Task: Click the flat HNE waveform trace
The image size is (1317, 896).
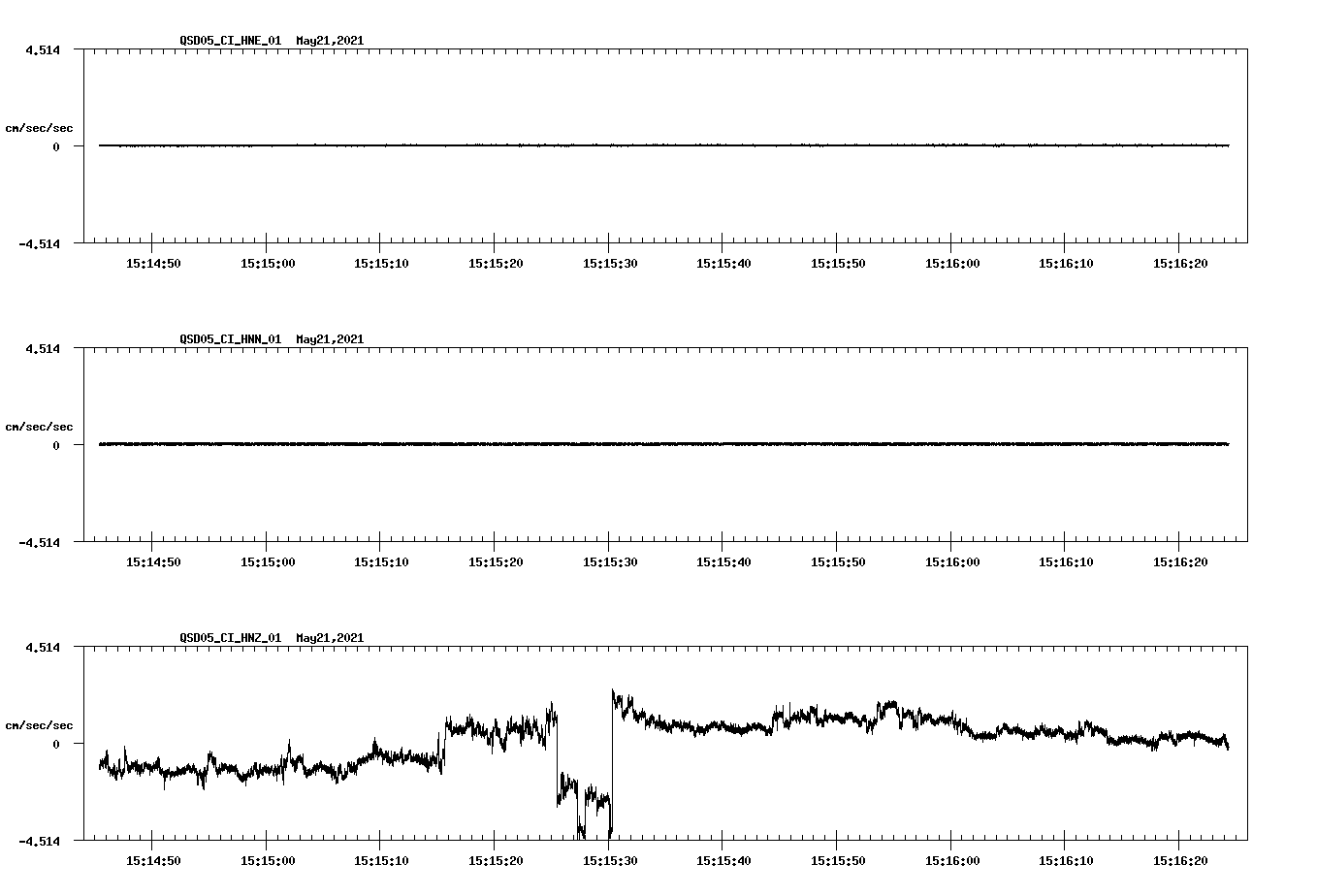Action: point(582,145)
